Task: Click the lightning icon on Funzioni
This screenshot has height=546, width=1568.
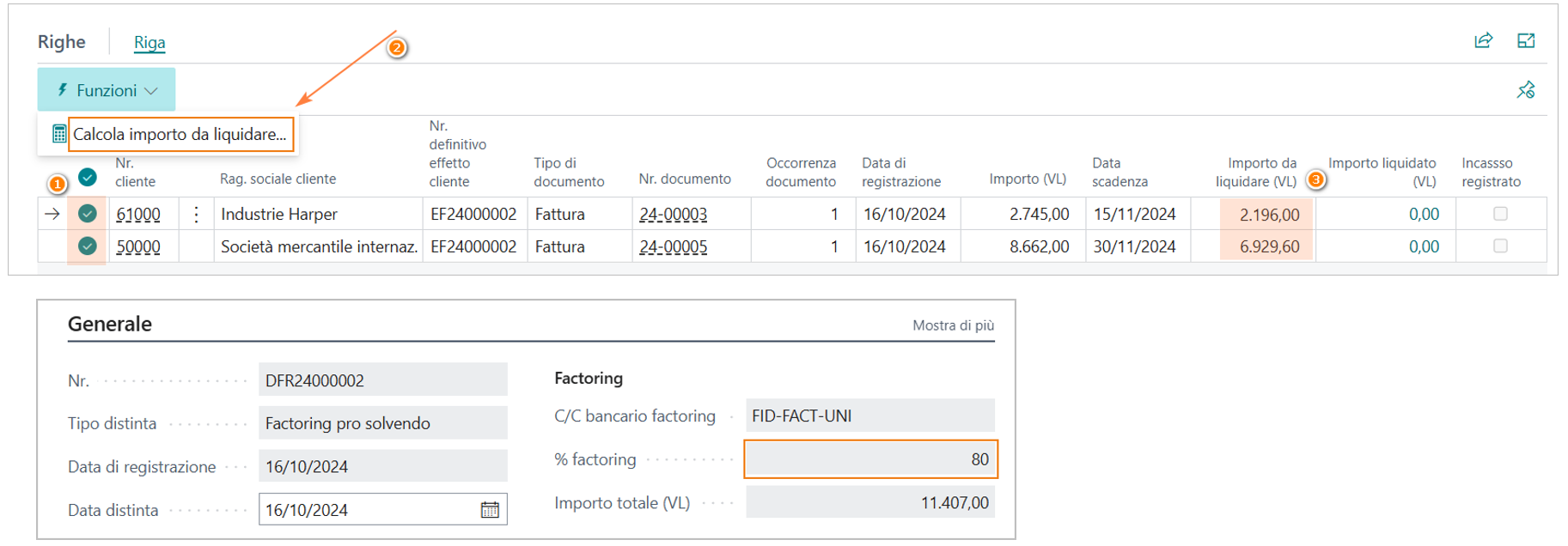Action: 63,90
